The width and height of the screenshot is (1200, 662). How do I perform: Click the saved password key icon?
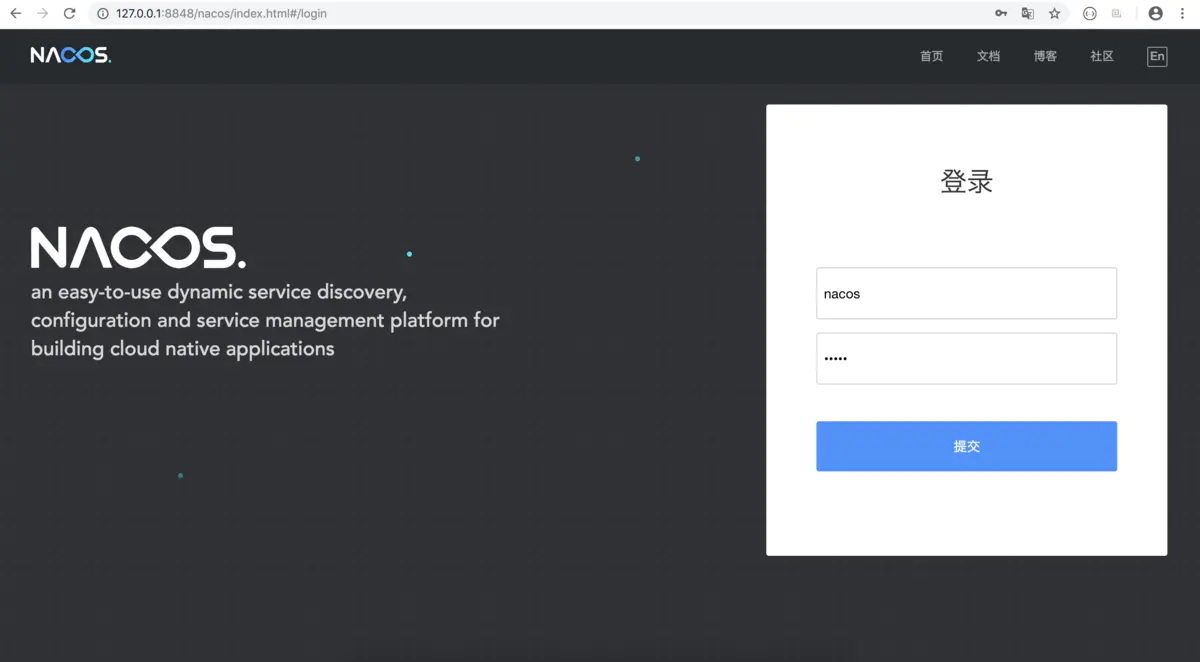1001,14
